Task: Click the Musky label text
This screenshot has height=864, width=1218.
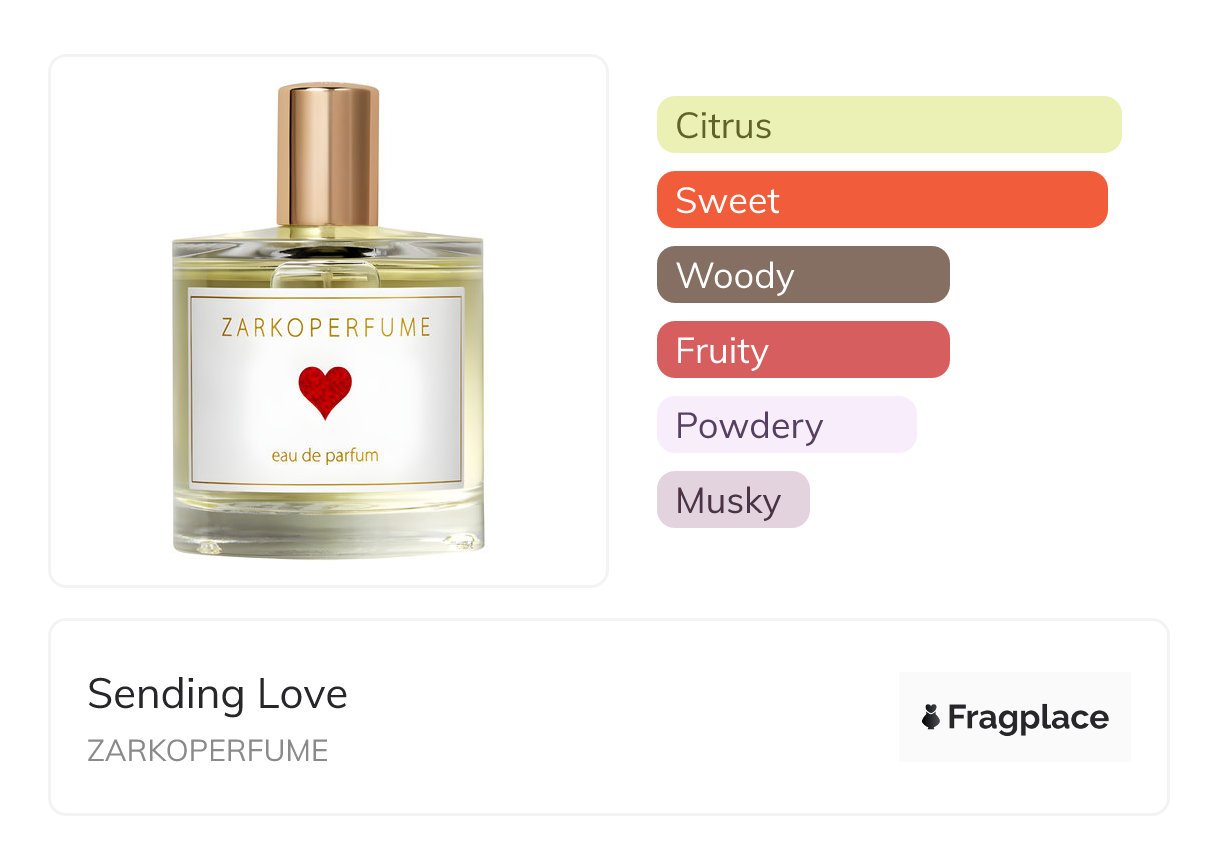Action: point(728,501)
